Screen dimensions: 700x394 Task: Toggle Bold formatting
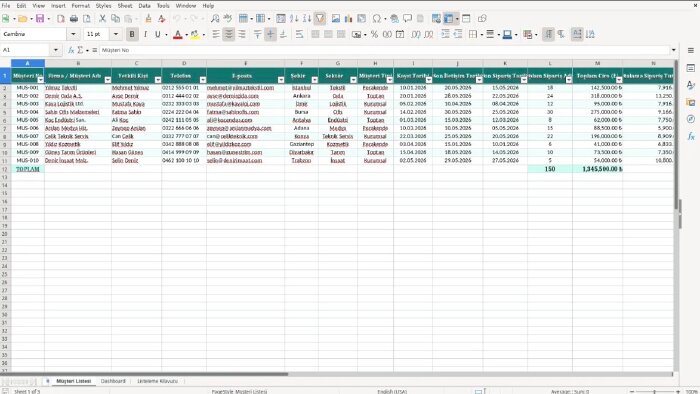[132, 34]
